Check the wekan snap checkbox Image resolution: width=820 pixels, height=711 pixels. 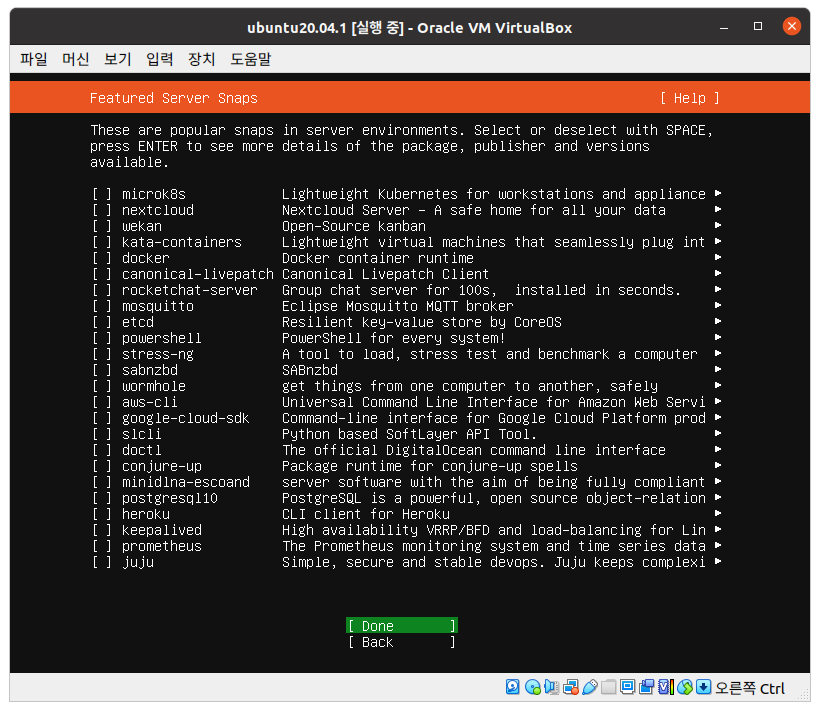click(x=101, y=226)
